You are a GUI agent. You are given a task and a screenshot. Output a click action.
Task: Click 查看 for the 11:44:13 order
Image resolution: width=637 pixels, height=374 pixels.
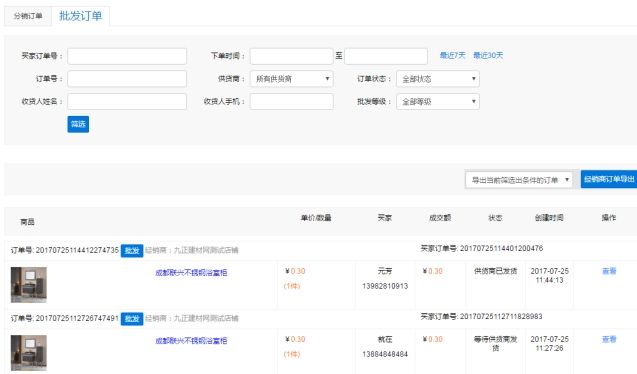click(609, 271)
